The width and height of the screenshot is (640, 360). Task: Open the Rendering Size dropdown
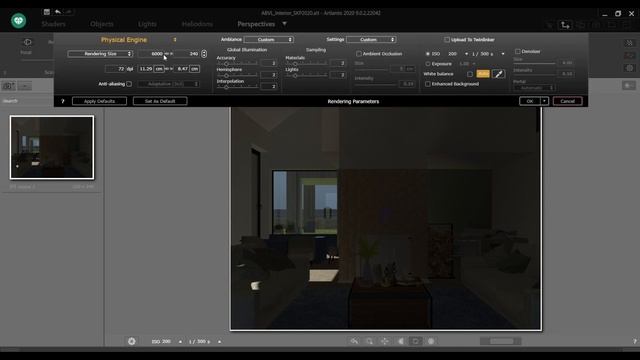(100, 54)
